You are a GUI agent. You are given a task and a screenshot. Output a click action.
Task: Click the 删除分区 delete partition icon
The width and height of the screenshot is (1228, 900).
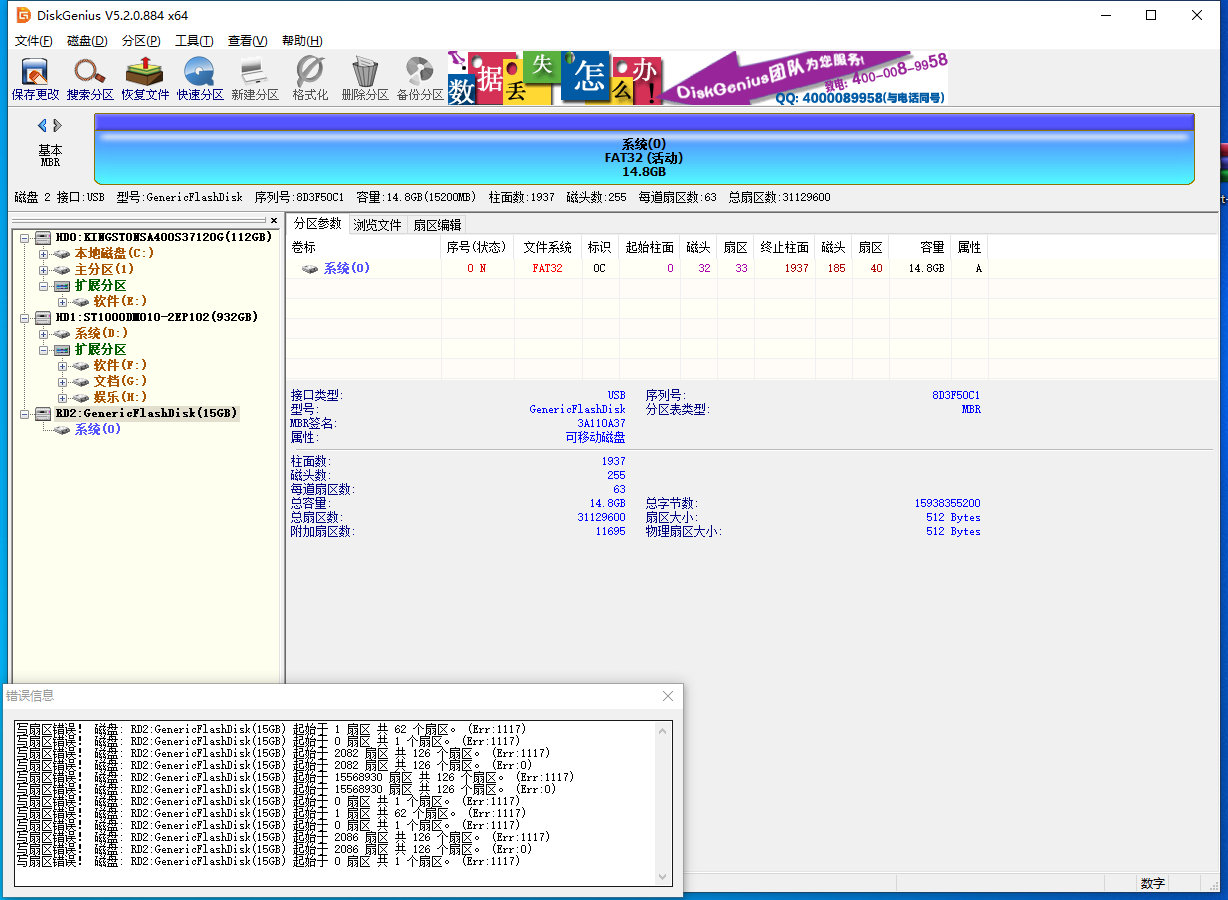tap(365, 79)
